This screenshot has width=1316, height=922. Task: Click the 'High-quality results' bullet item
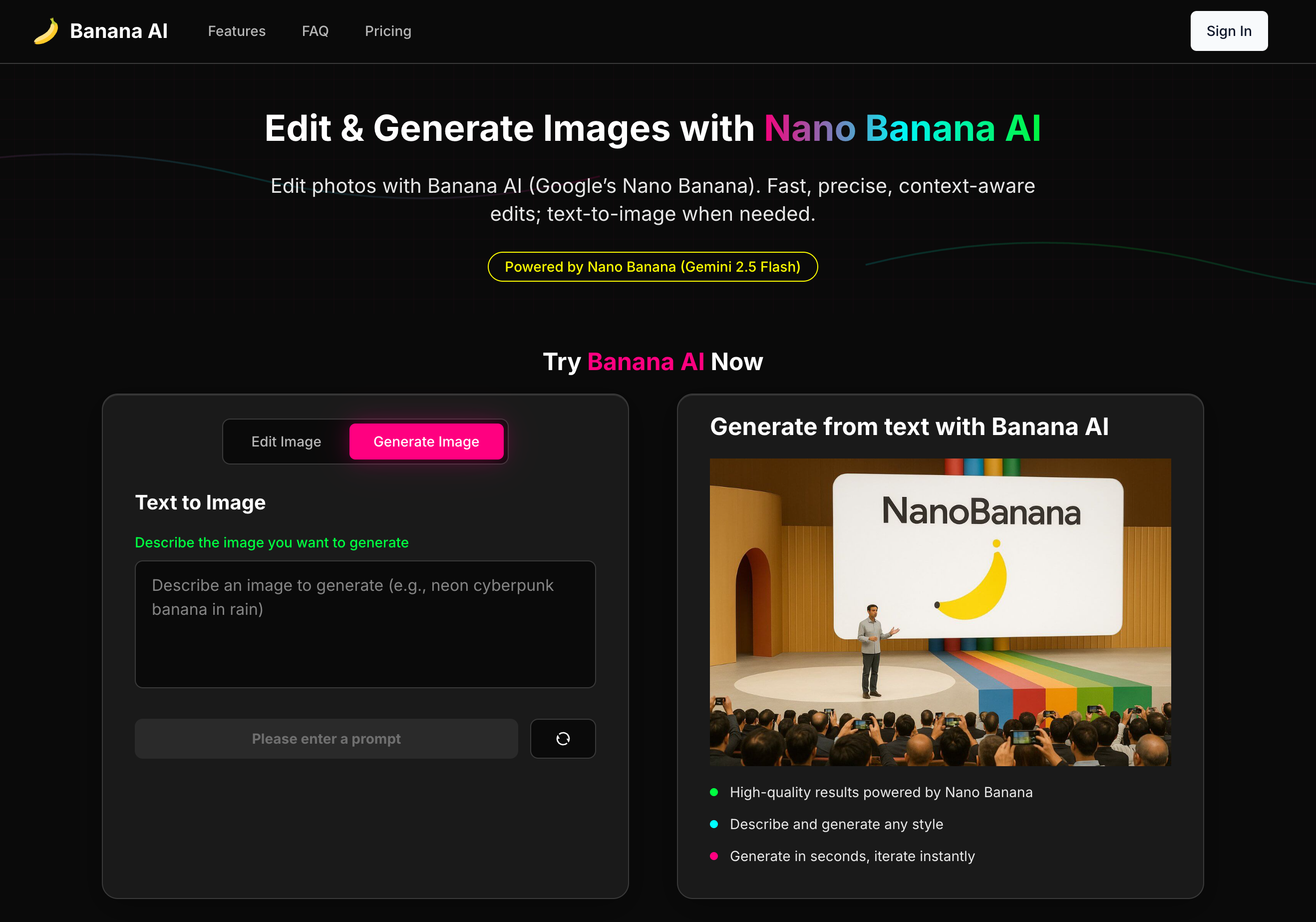point(880,793)
